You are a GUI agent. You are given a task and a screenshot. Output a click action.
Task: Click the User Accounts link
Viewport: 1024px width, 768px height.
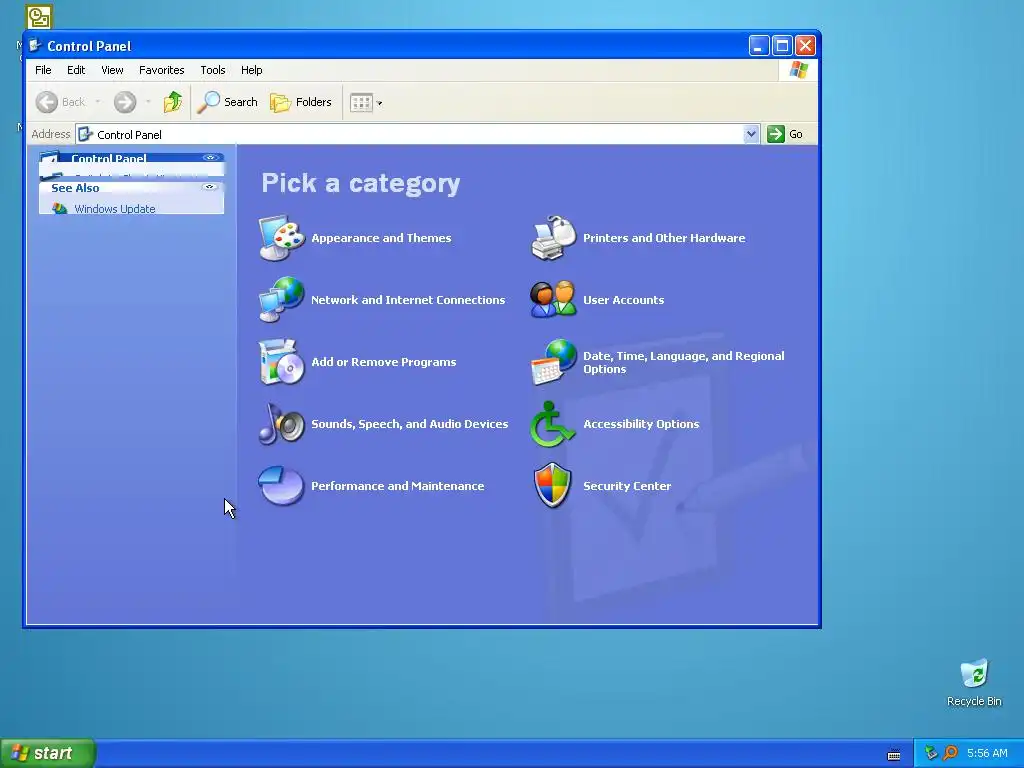[x=624, y=300]
